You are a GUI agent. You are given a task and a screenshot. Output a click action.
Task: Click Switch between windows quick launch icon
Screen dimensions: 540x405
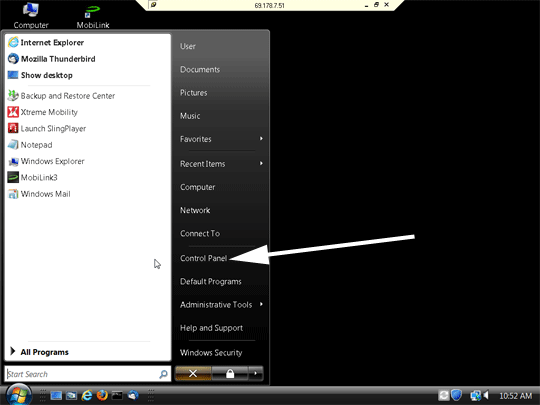[71, 395]
